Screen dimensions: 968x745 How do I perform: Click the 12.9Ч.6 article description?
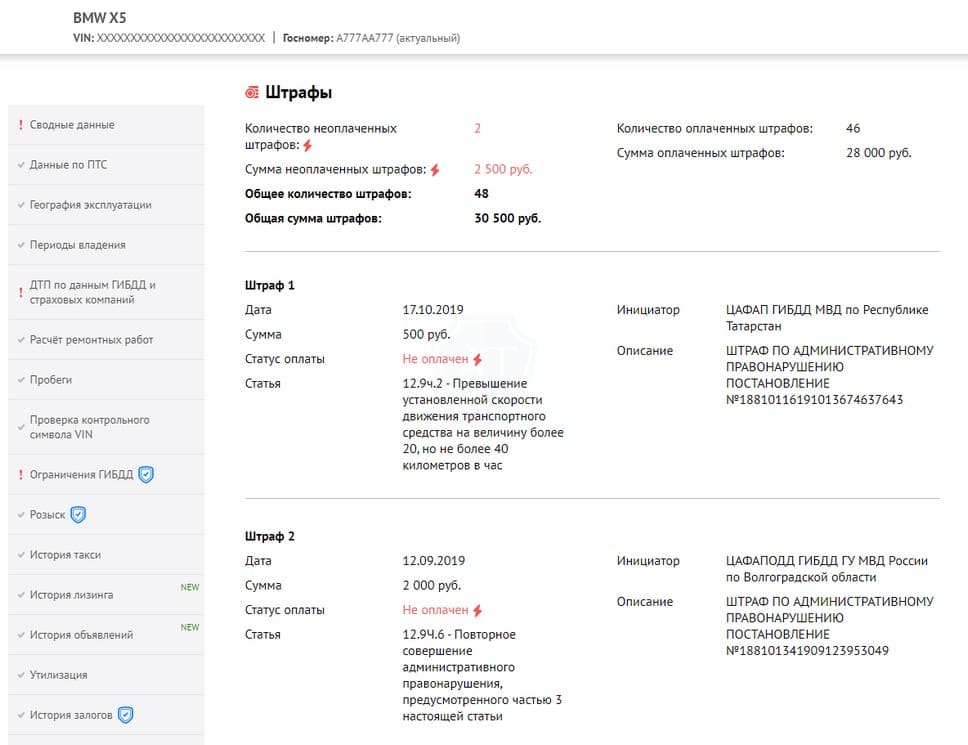(x=482, y=675)
